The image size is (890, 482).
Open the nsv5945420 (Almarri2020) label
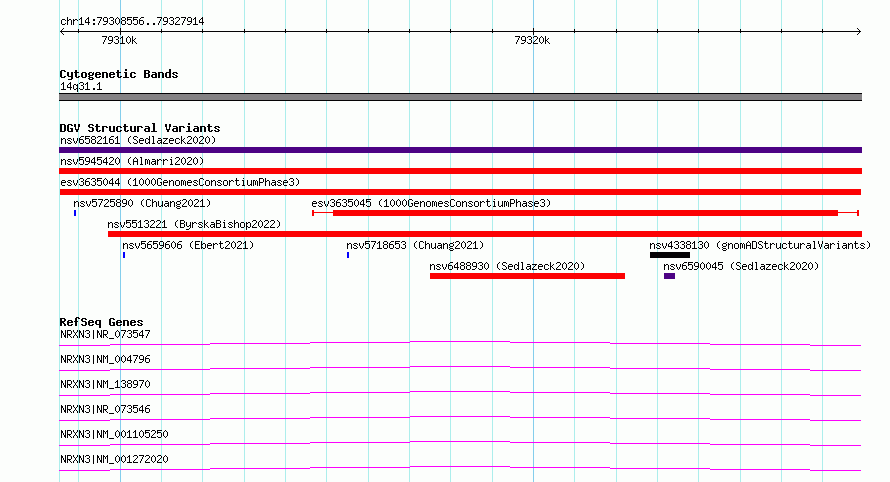pyautogui.click(x=132, y=161)
